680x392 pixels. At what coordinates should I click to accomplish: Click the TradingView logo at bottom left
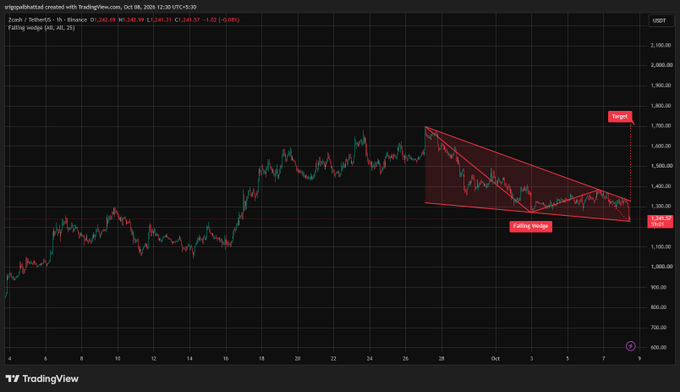[x=42, y=379]
